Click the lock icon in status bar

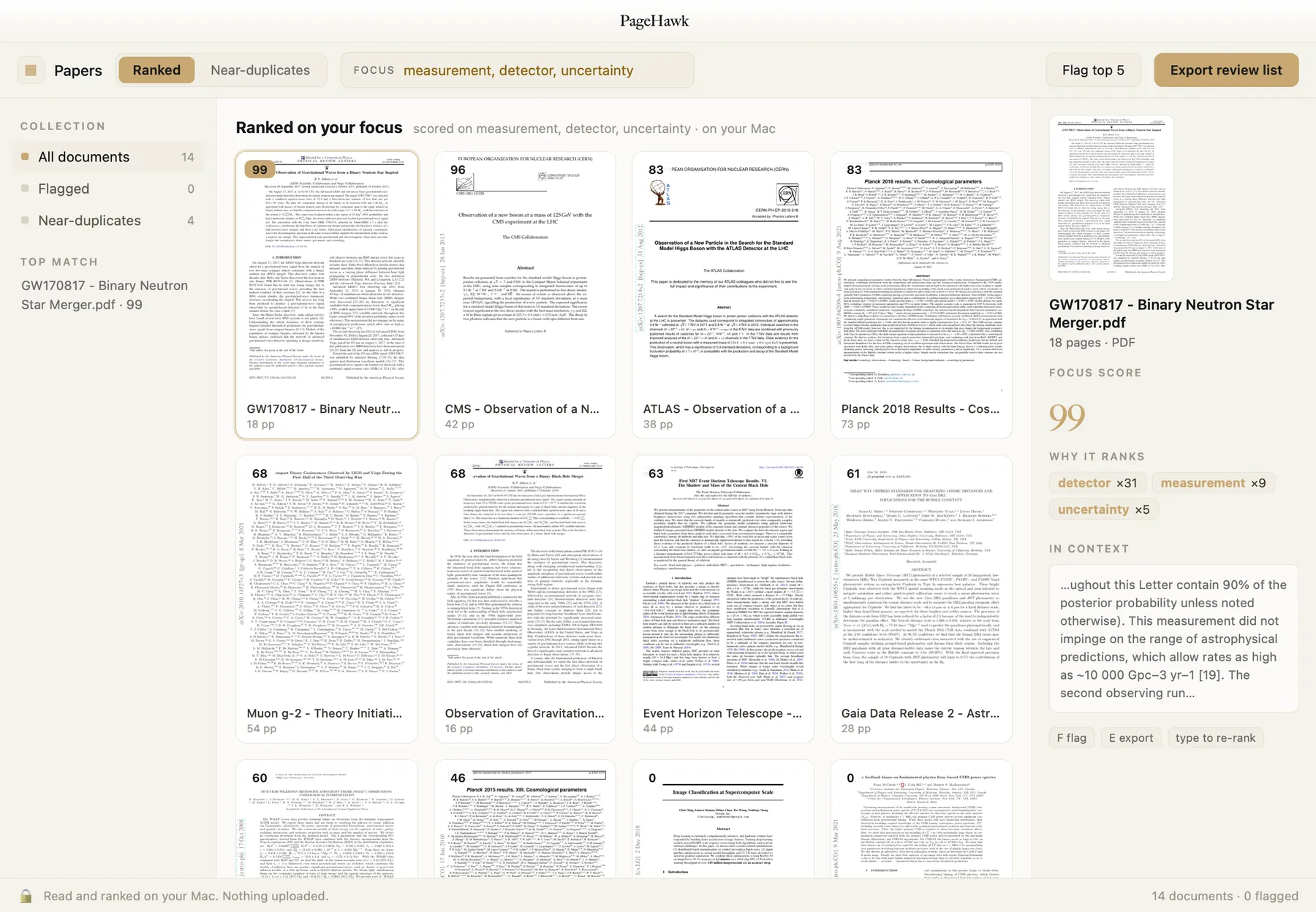[26, 896]
